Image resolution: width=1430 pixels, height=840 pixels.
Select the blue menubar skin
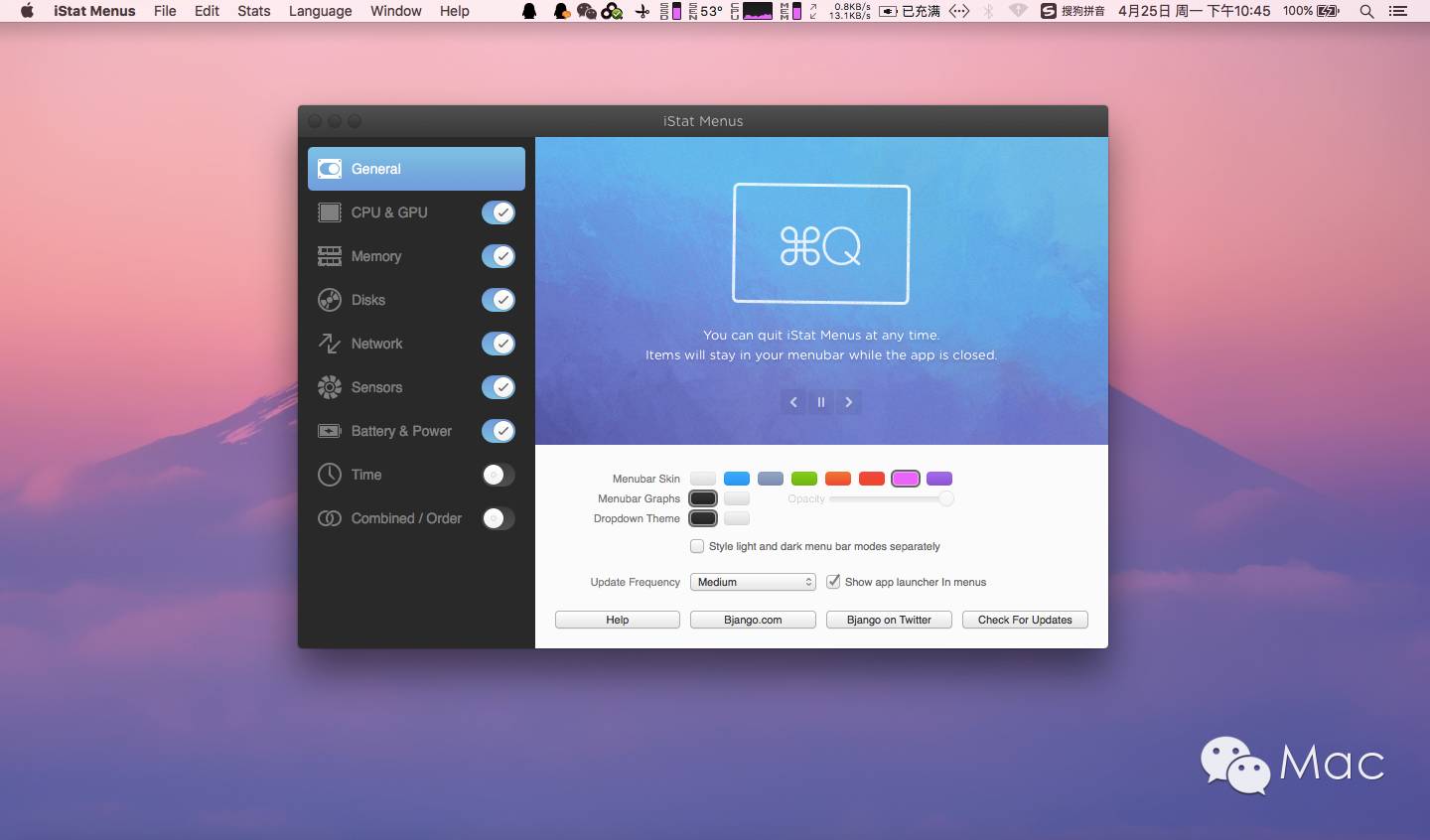pos(737,479)
